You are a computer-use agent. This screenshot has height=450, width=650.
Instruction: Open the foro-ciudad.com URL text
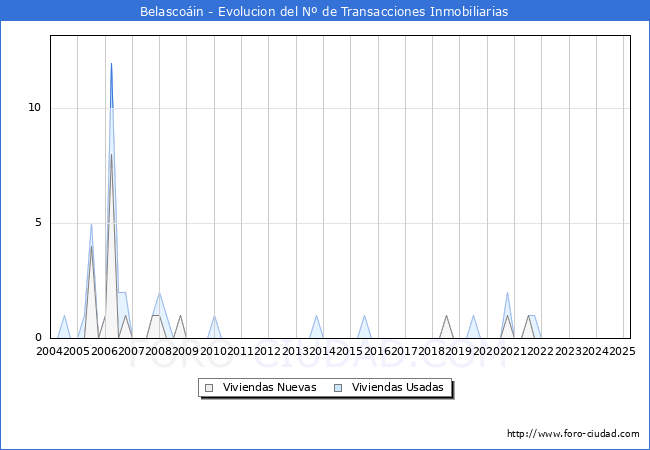[x=573, y=434]
